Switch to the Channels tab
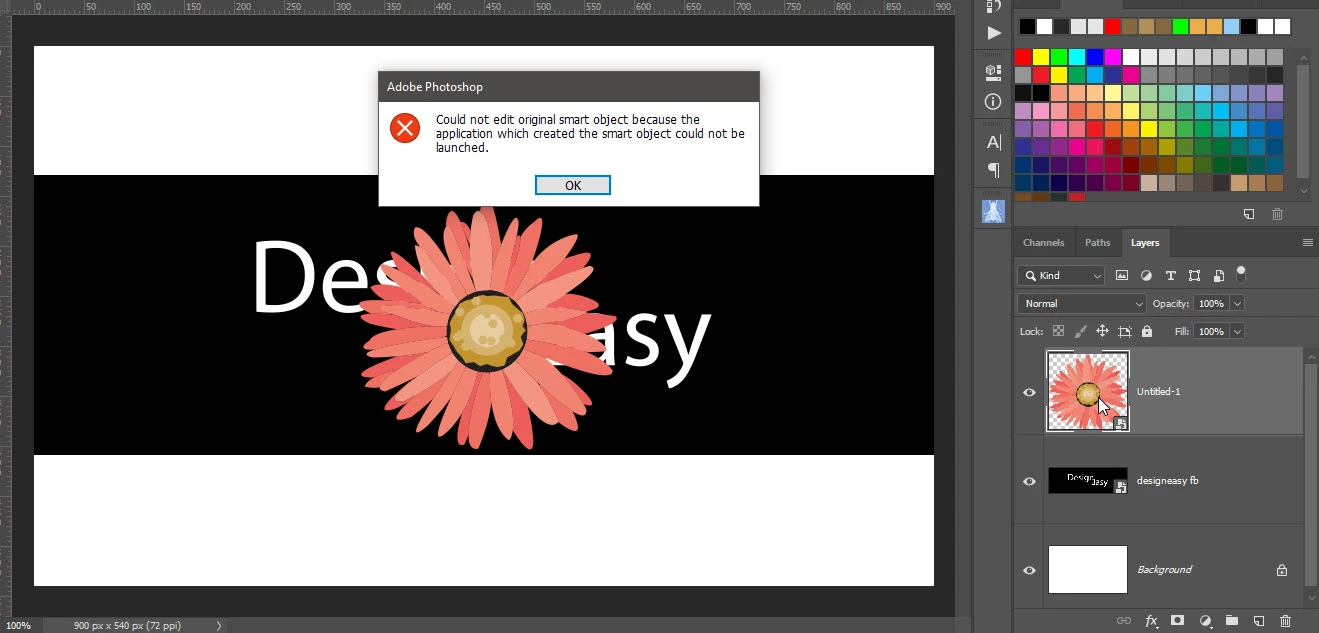The image size is (1319, 633). (1043, 242)
